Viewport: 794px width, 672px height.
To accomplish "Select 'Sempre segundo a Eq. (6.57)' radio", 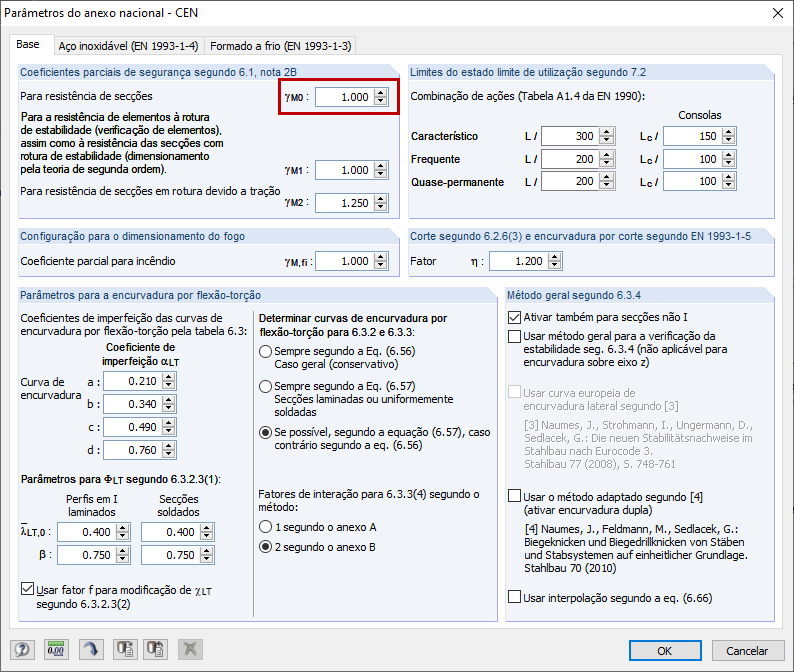I will [265, 387].
